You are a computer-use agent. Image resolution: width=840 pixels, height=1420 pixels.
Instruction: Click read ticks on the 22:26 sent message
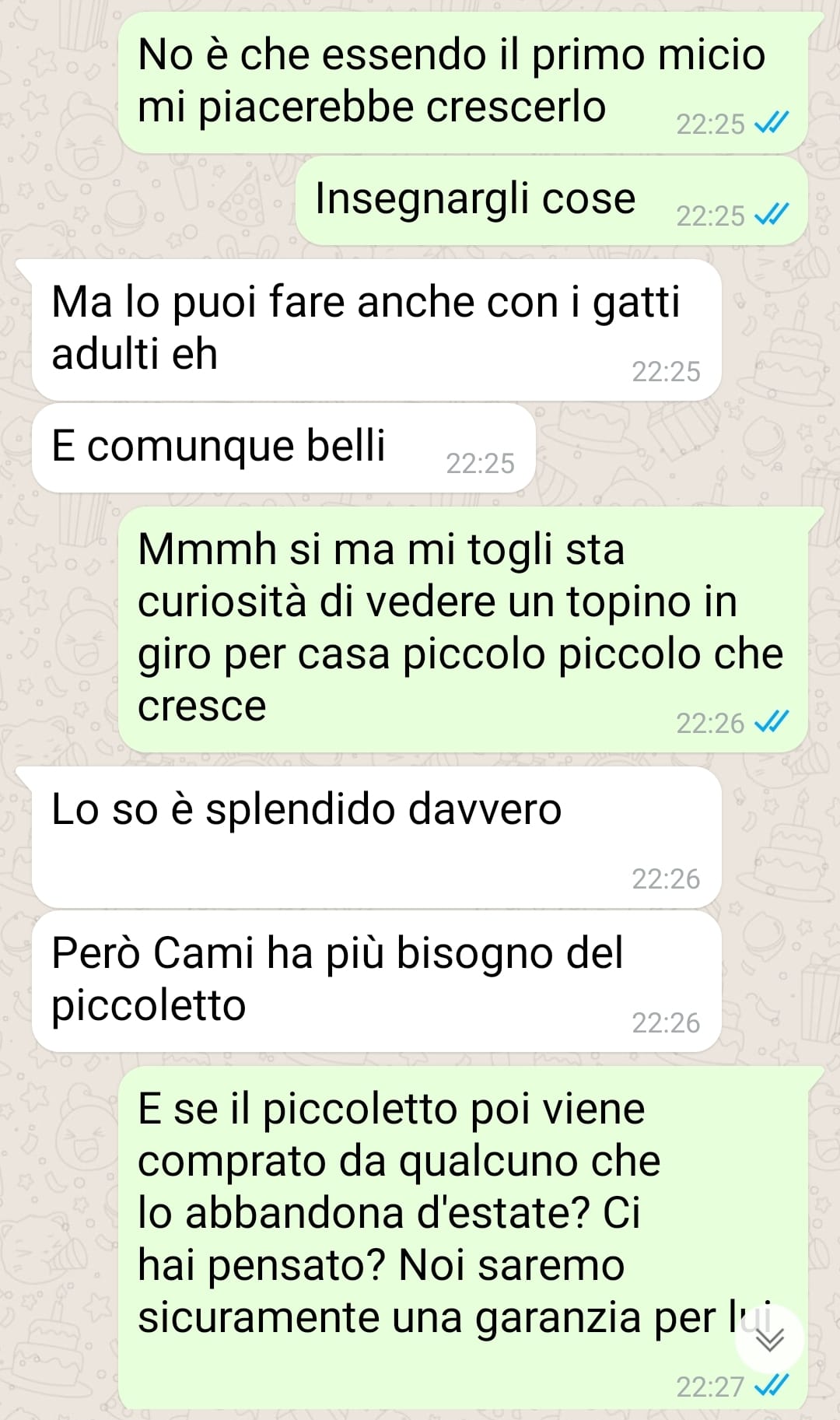coord(772,721)
